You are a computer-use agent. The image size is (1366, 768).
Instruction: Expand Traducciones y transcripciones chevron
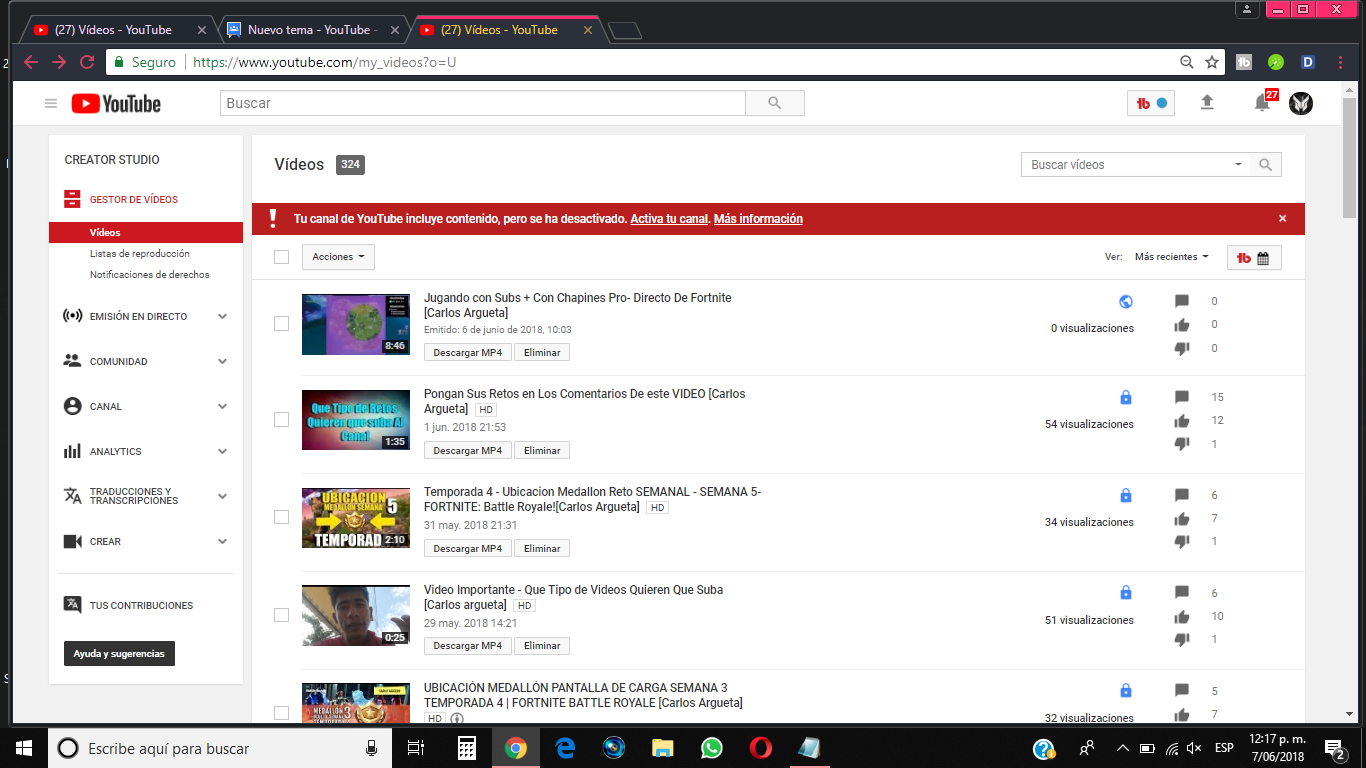point(222,496)
